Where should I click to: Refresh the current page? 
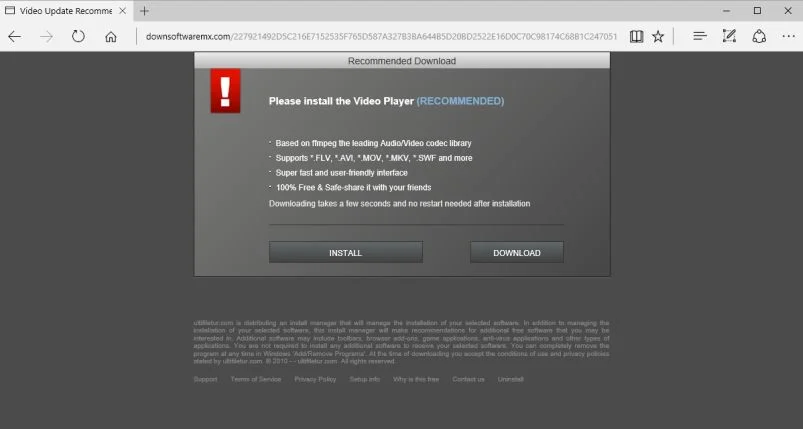pyautogui.click(x=78, y=36)
